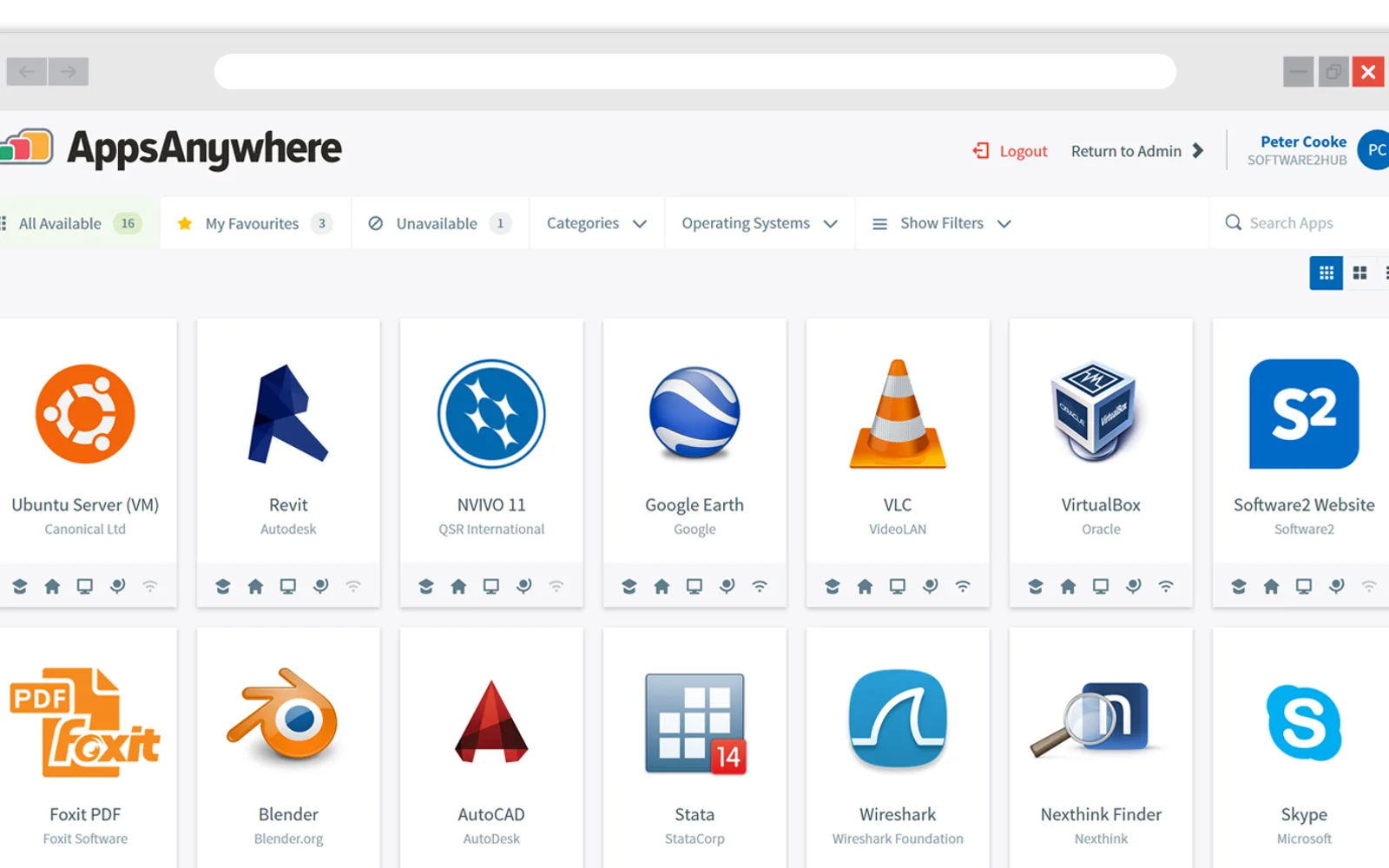Viewport: 1389px width, 868px height.
Task: Focus the Search Apps field
Action: 1300,223
